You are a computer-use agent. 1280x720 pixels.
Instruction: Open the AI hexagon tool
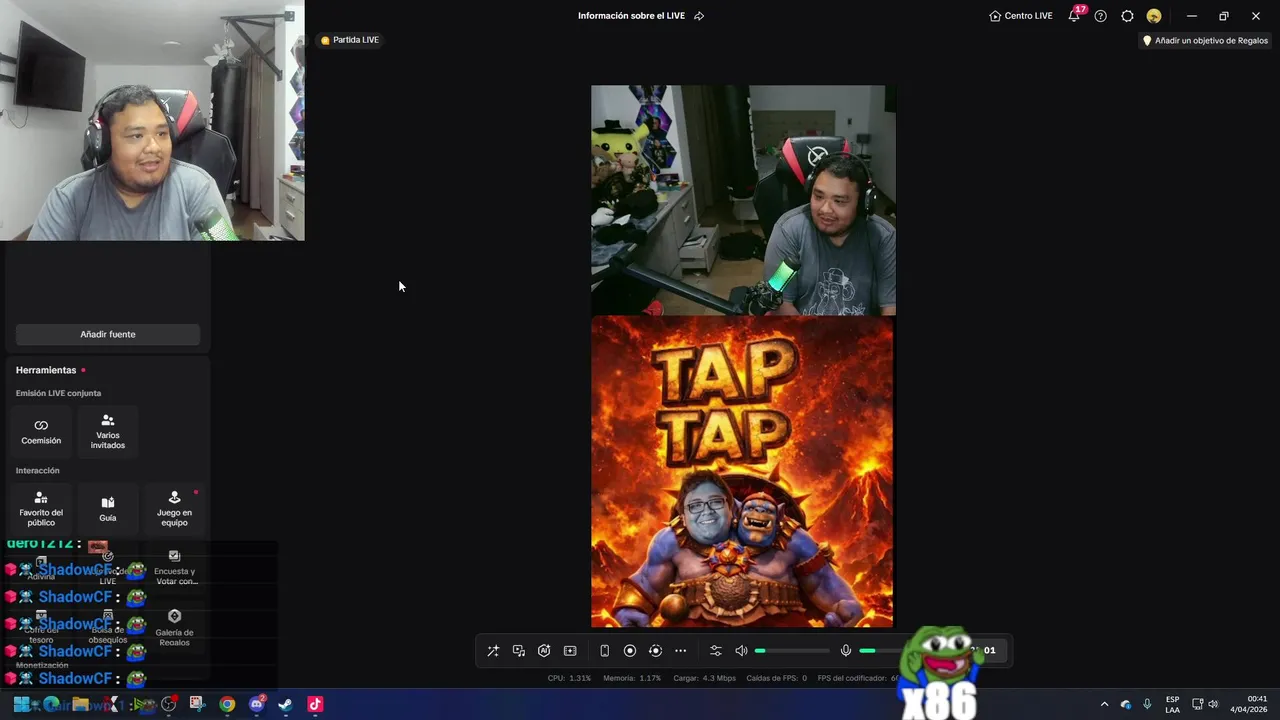(x=544, y=651)
